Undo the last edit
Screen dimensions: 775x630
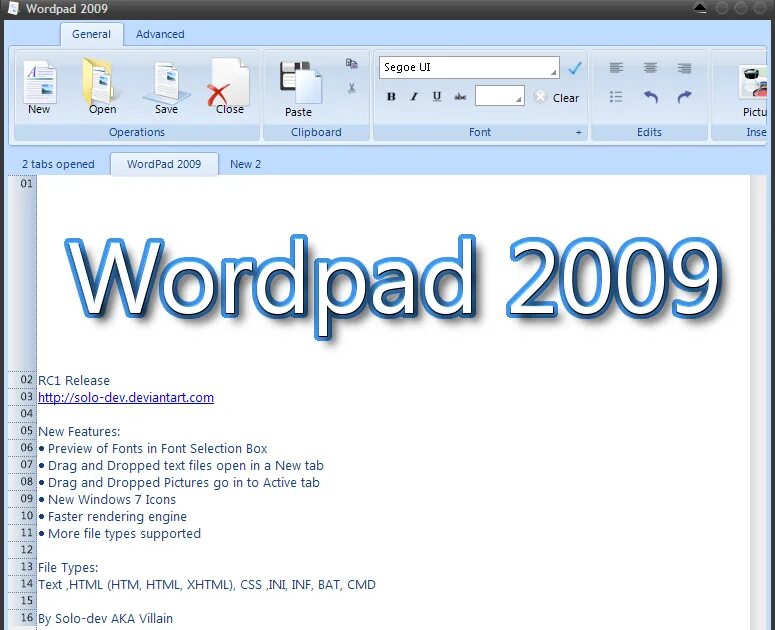[x=650, y=97]
